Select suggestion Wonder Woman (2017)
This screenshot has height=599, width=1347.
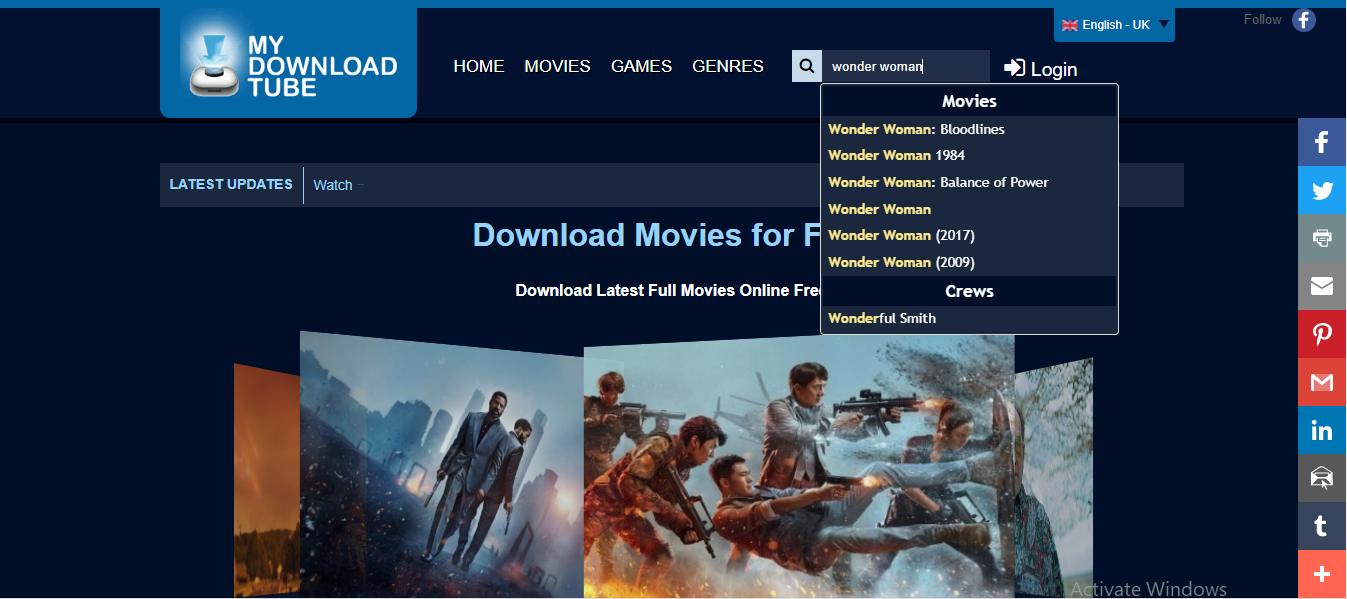[x=968, y=235]
